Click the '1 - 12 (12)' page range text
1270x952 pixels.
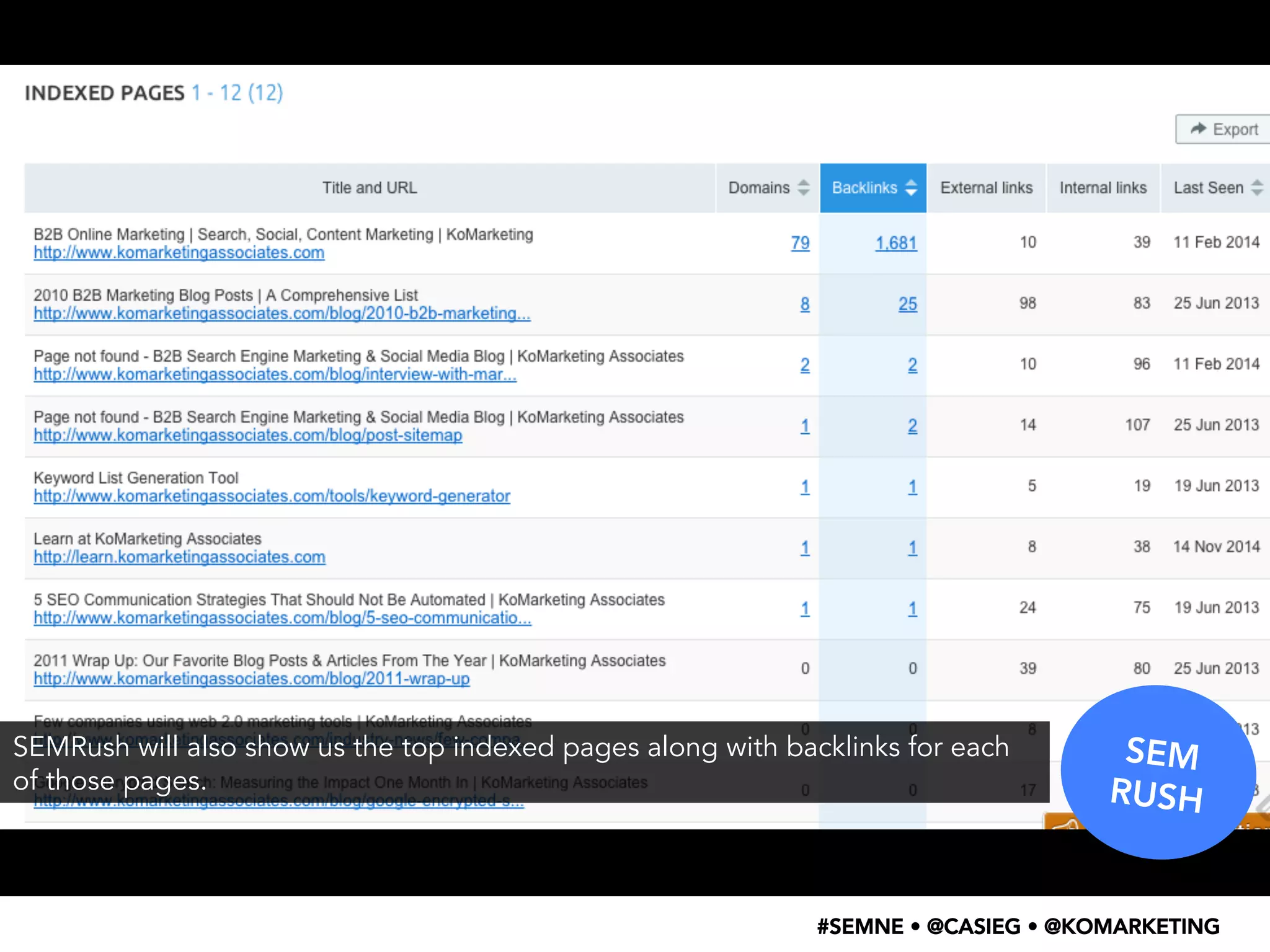click(x=237, y=93)
